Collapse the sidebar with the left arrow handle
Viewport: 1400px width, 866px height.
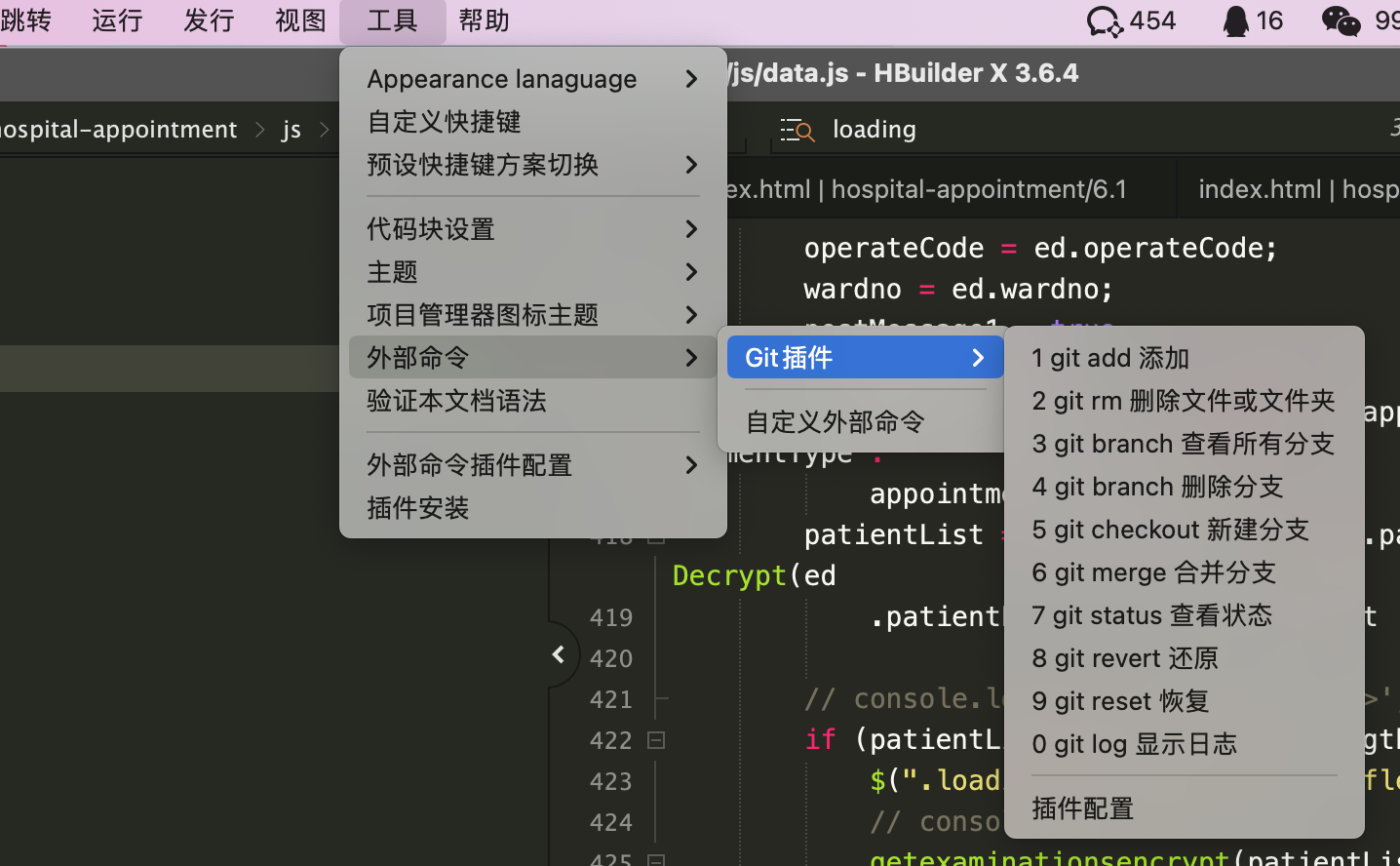coord(559,654)
